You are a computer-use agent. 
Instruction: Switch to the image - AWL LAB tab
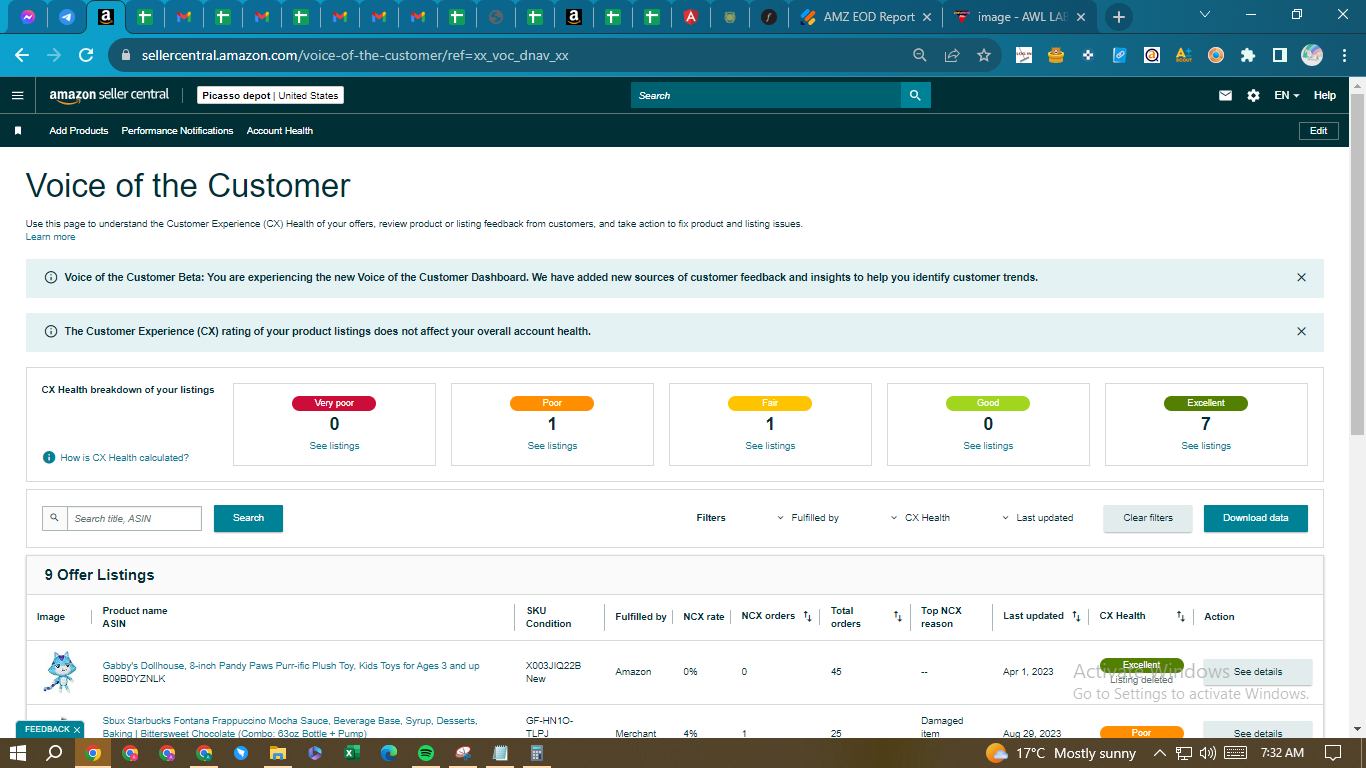1019,17
